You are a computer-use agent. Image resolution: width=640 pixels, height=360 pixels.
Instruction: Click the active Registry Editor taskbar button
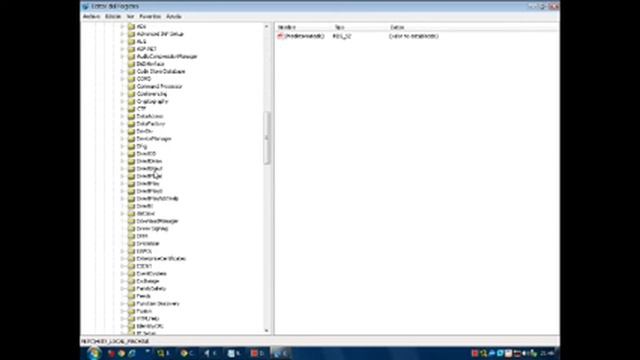click(281, 353)
